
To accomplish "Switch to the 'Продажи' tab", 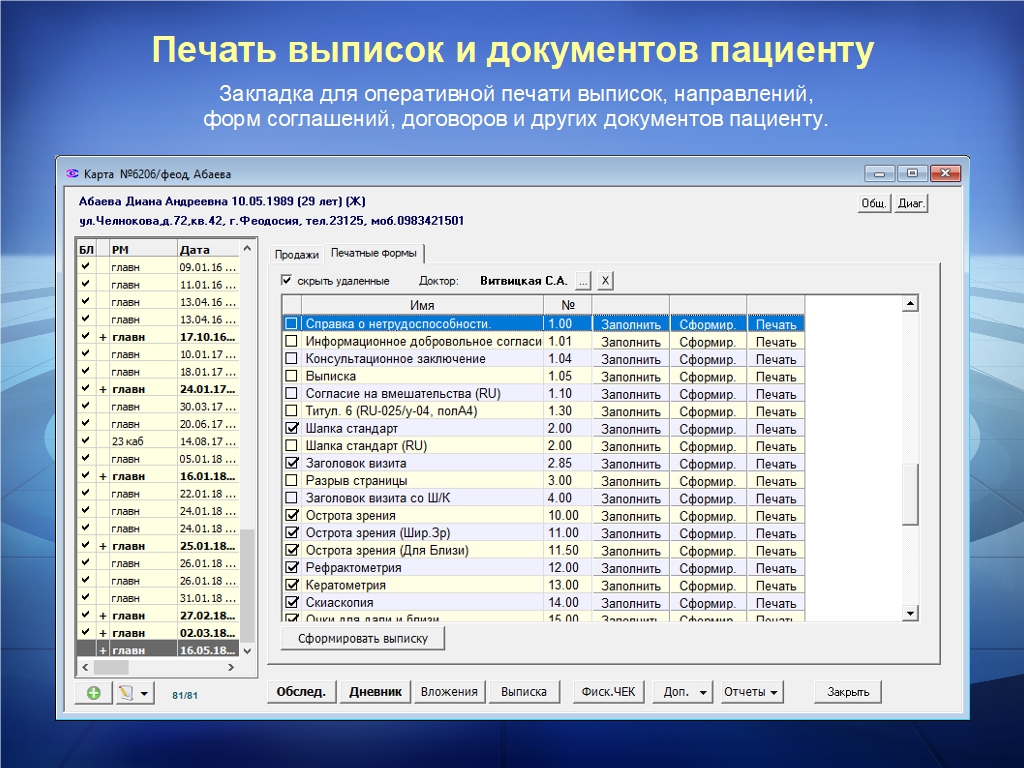I will tap(297, 254).
